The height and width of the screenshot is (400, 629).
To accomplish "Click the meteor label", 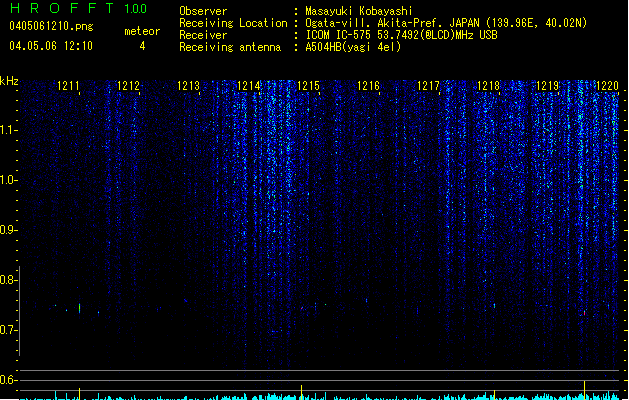I will [142, 31].
